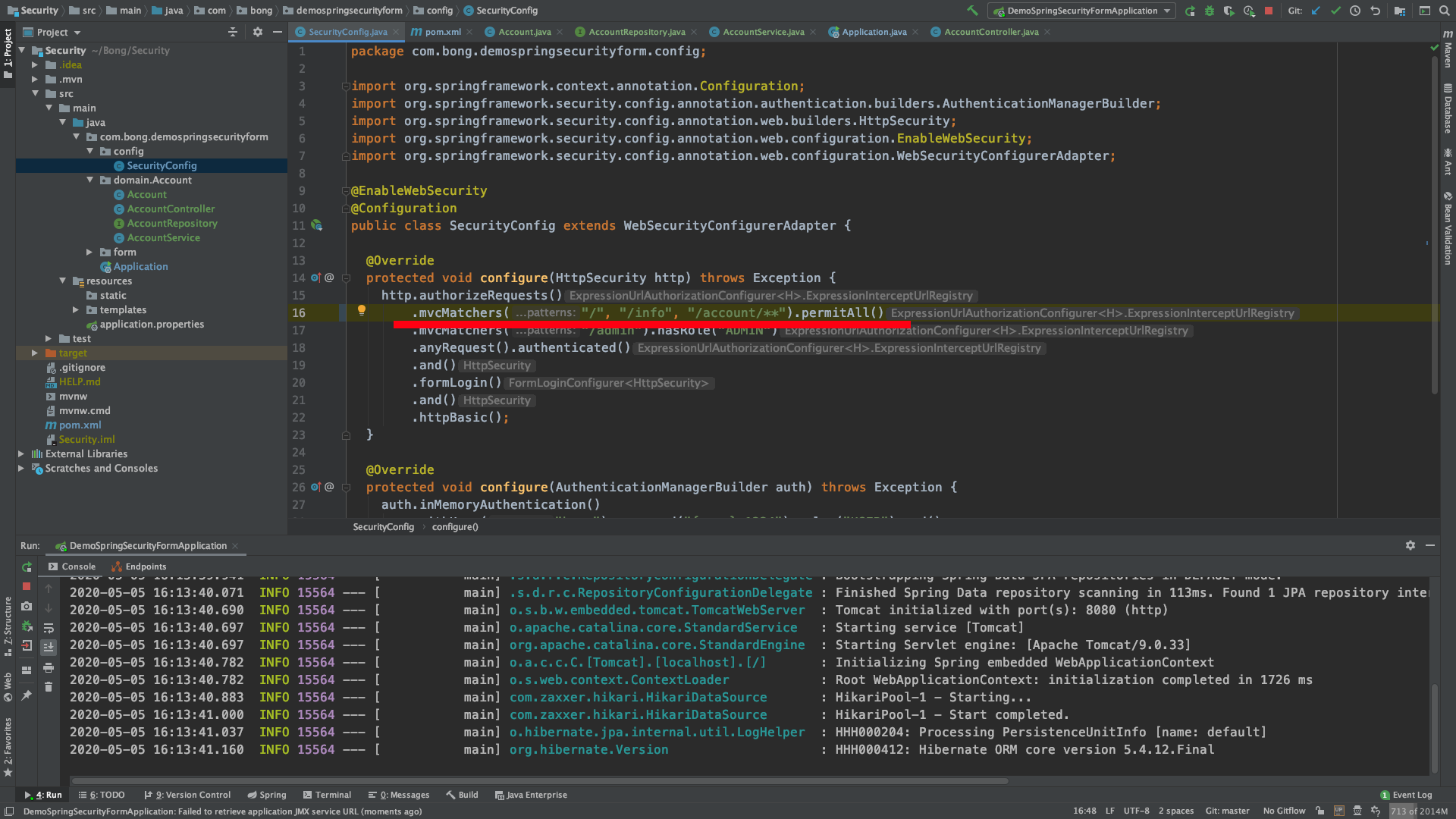This screenshot has width=1456, height=819.
Task: Toggle scroll to end in console
Action: (x=49, y=647)
